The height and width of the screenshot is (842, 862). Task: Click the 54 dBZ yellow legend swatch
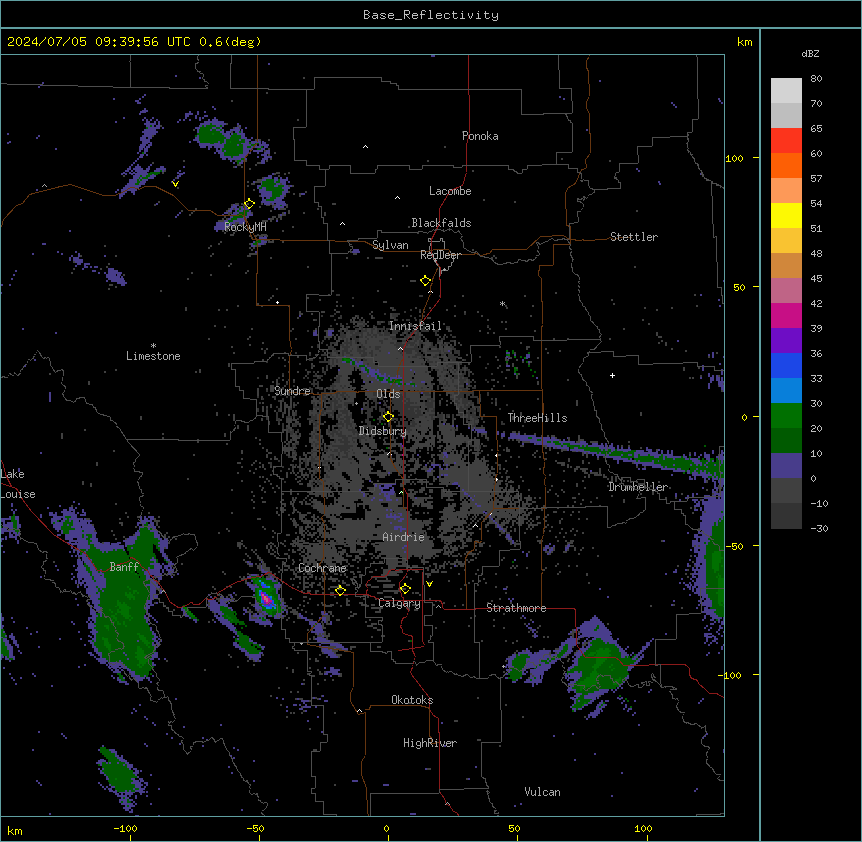pyautogui.click(x=786, y=215)
